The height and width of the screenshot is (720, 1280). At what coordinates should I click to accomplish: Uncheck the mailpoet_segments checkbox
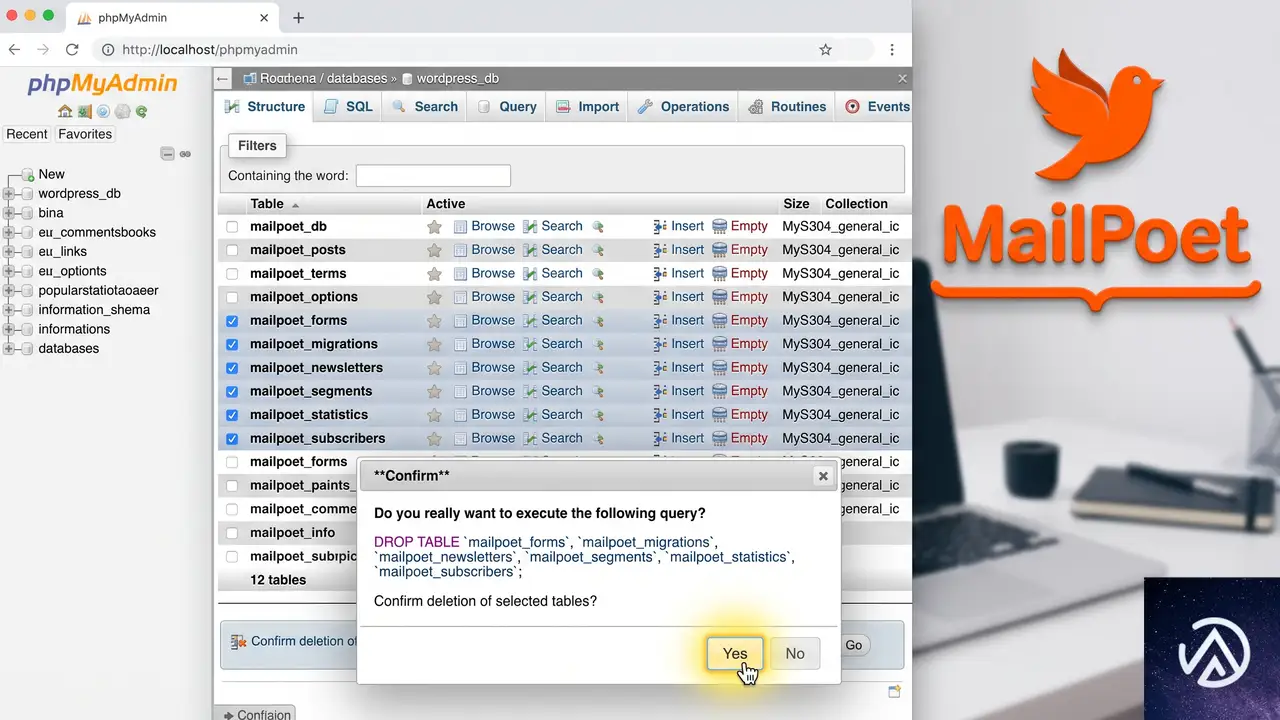pyautogui.click(x=232, y=391)
